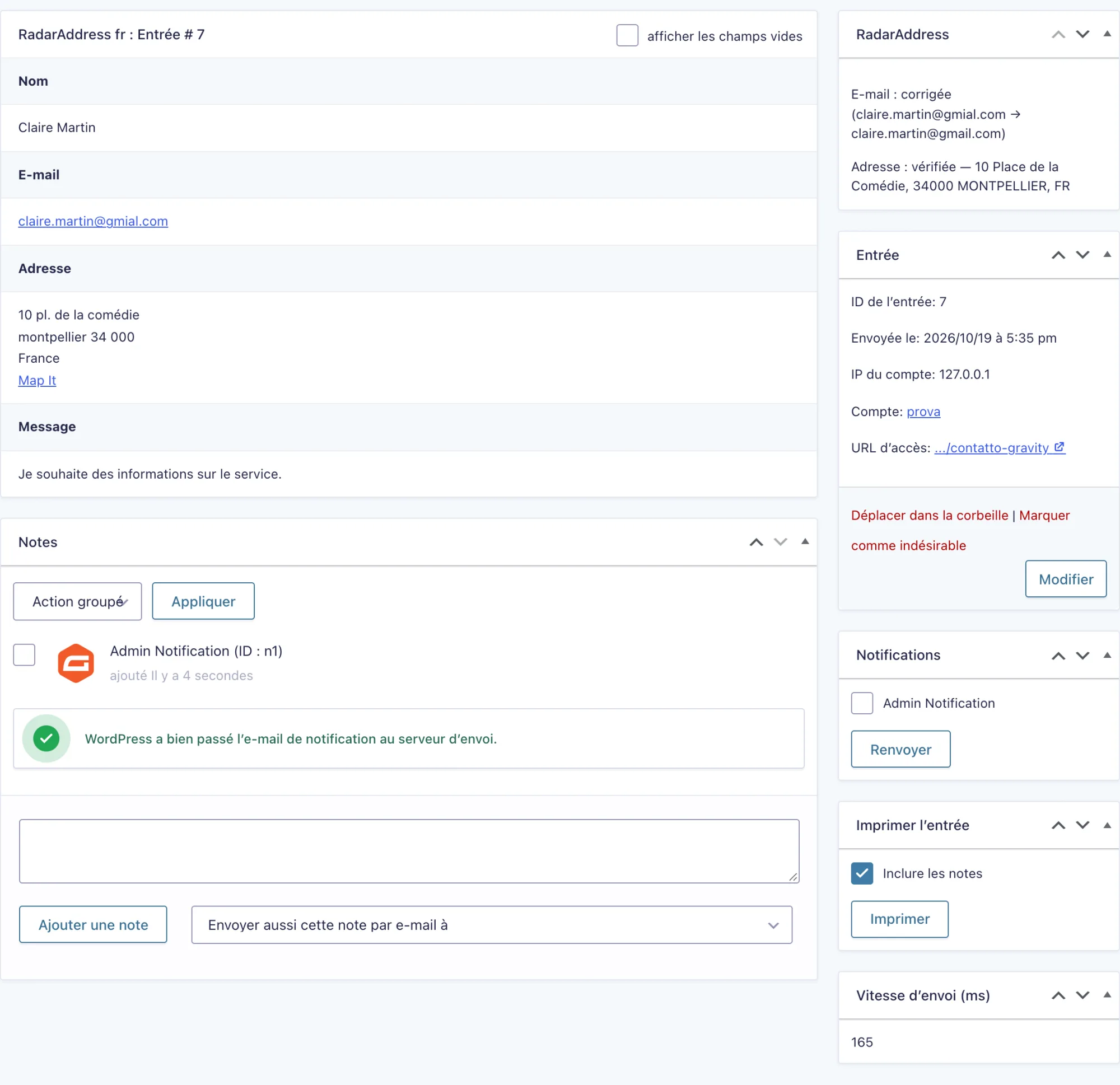The image size is (1120, 1085).
Task: Move the Entrée panel down
Action: (x=1082, y=255)
